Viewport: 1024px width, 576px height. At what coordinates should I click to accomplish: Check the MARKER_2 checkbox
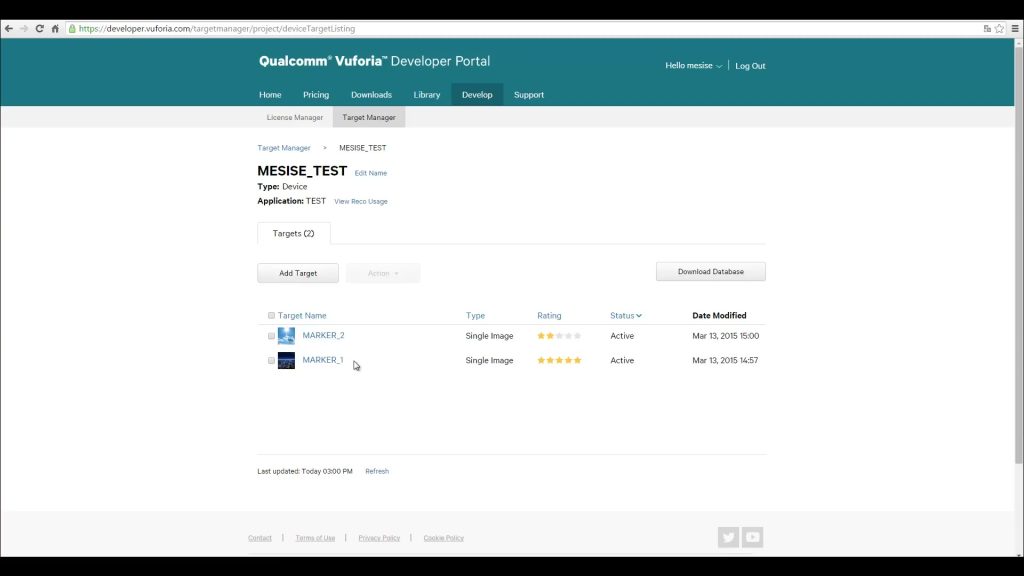tap(272, 336)
